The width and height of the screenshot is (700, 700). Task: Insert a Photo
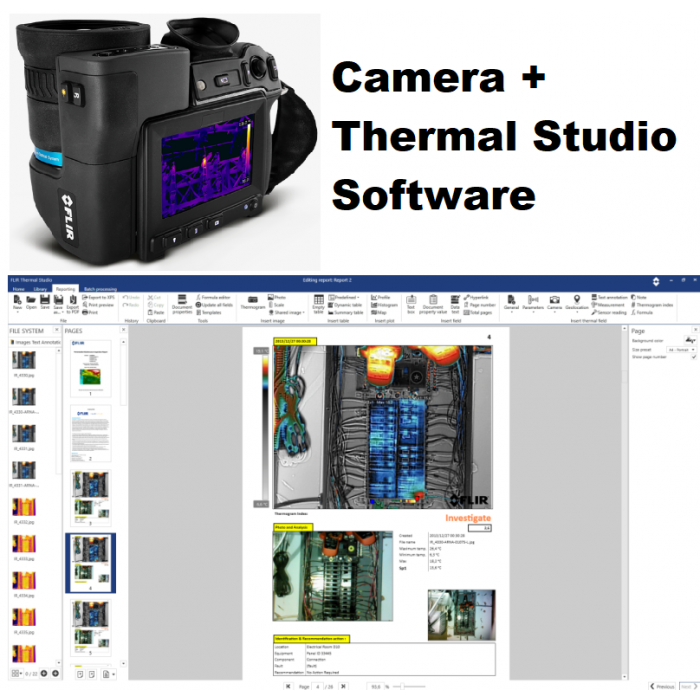point(277,297)
